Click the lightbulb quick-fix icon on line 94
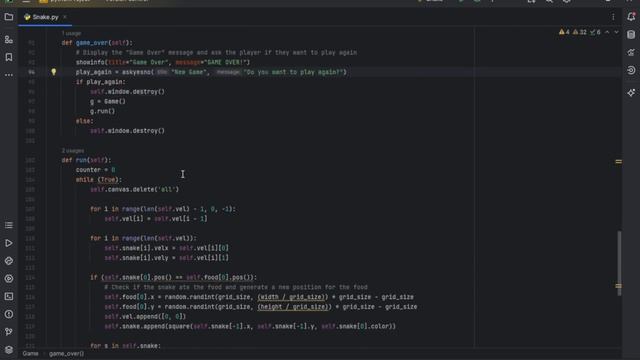This screenshot has width=640, height=360. [x=53, y=72]
